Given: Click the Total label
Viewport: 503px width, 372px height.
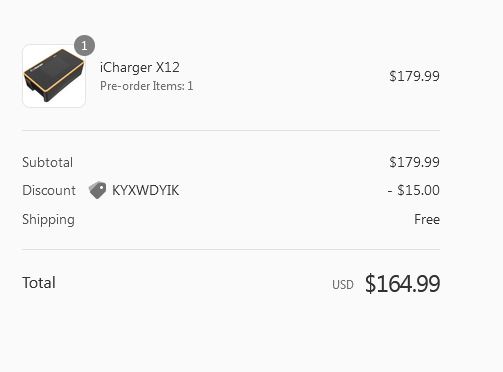Looking at the screenshot, I should (39, 283).
